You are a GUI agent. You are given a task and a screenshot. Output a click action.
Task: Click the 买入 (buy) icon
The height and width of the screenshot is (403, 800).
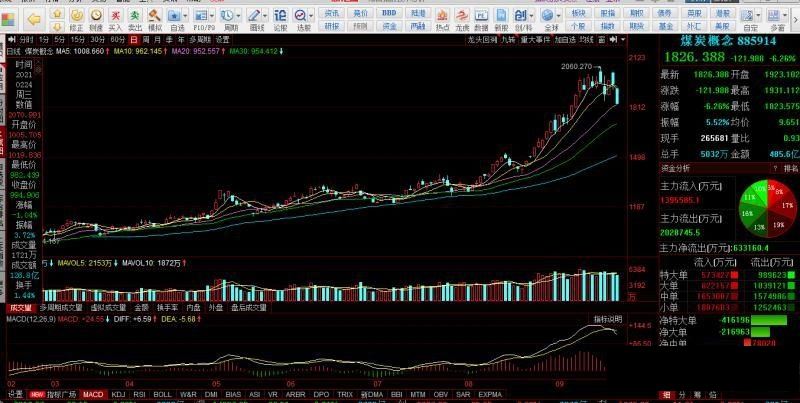click(x=117, y=19)
